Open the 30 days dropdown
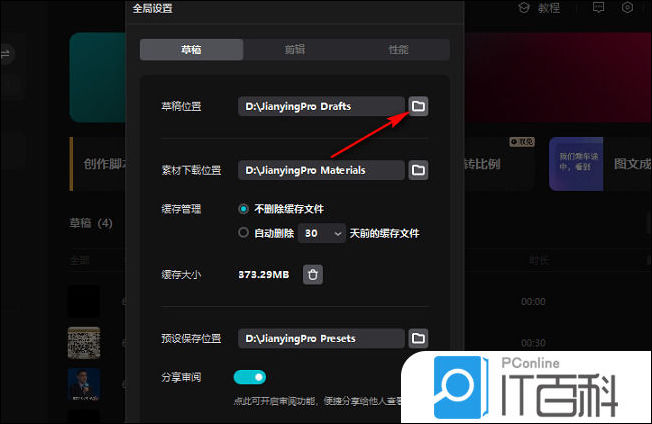652x424 pixels. tap(322, 233)
